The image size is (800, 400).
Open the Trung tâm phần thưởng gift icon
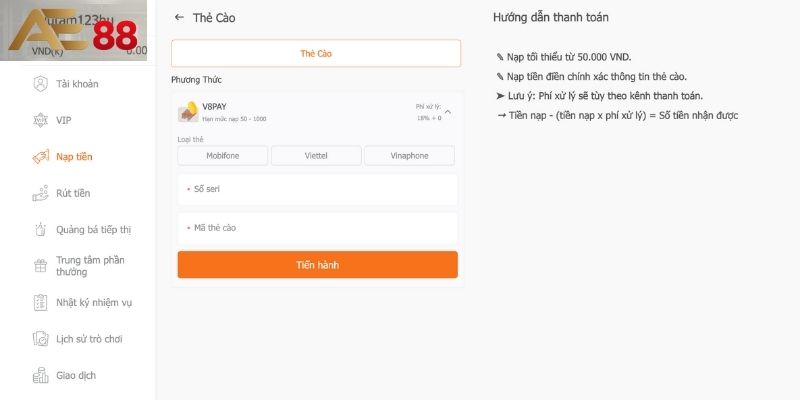pos(40,266)
